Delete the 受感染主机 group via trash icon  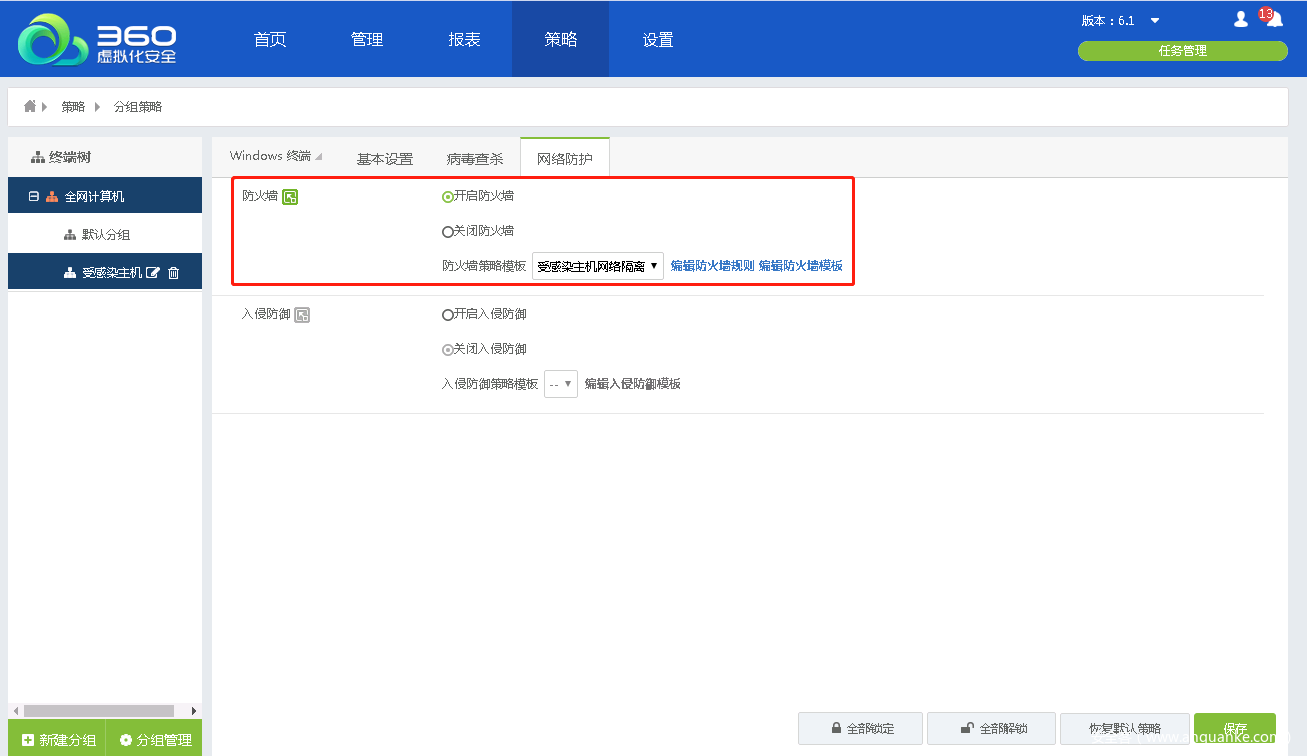(173, 273)
